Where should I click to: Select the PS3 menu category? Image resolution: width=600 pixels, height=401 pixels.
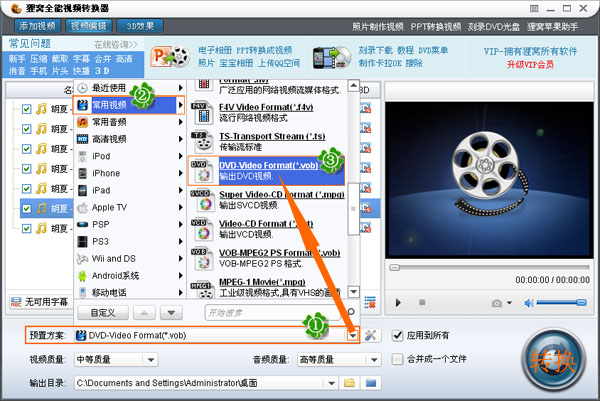[x=129, y=241]
